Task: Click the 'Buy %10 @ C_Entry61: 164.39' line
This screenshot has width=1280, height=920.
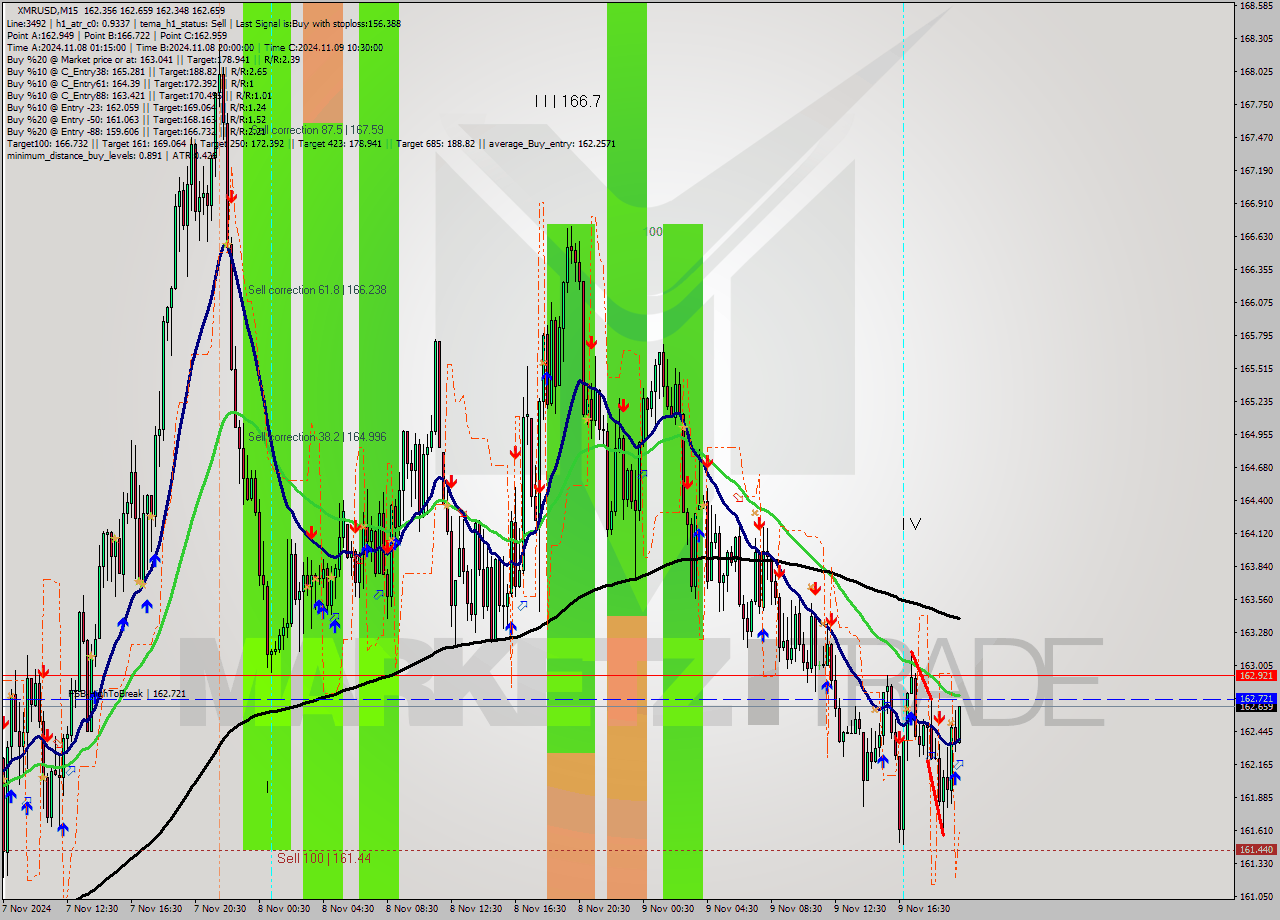Action: point(129,83)
